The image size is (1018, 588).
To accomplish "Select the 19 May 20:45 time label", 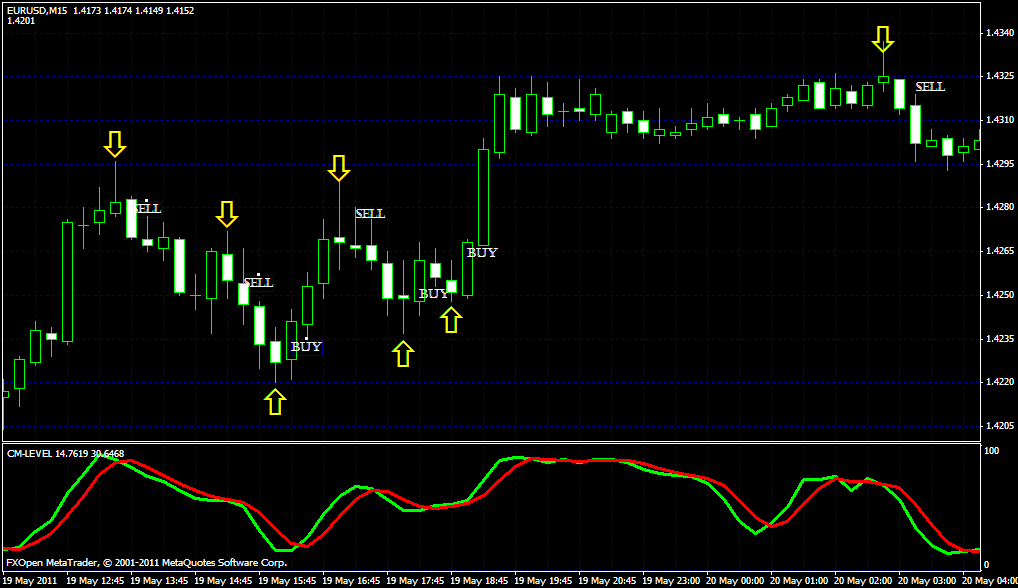I will 607,580.
